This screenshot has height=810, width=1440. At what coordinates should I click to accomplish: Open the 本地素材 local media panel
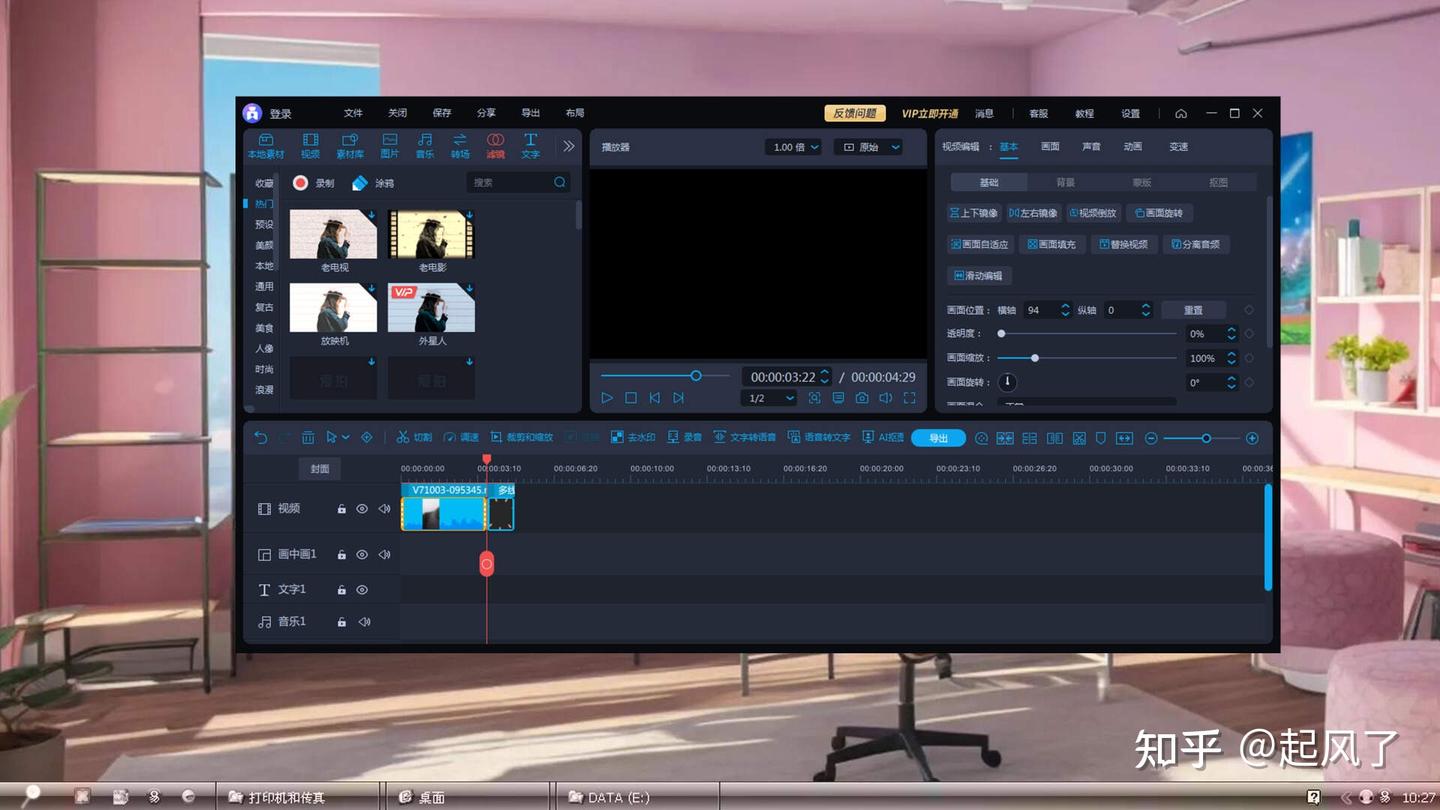(x=266, y=146)
